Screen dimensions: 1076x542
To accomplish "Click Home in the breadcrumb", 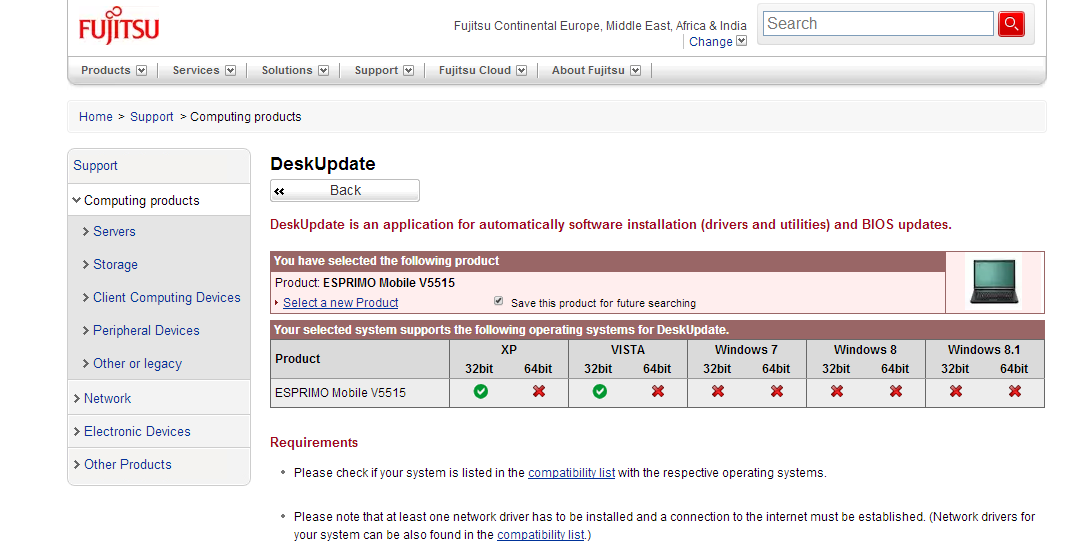I will (x=95, y=117).
